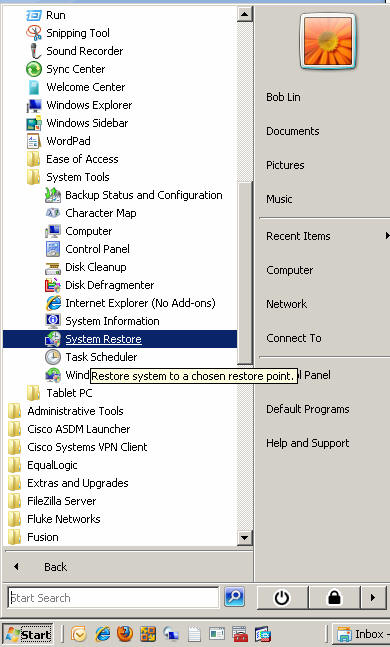Launch the Windows Explorer icon

click(x=34, y=105)
